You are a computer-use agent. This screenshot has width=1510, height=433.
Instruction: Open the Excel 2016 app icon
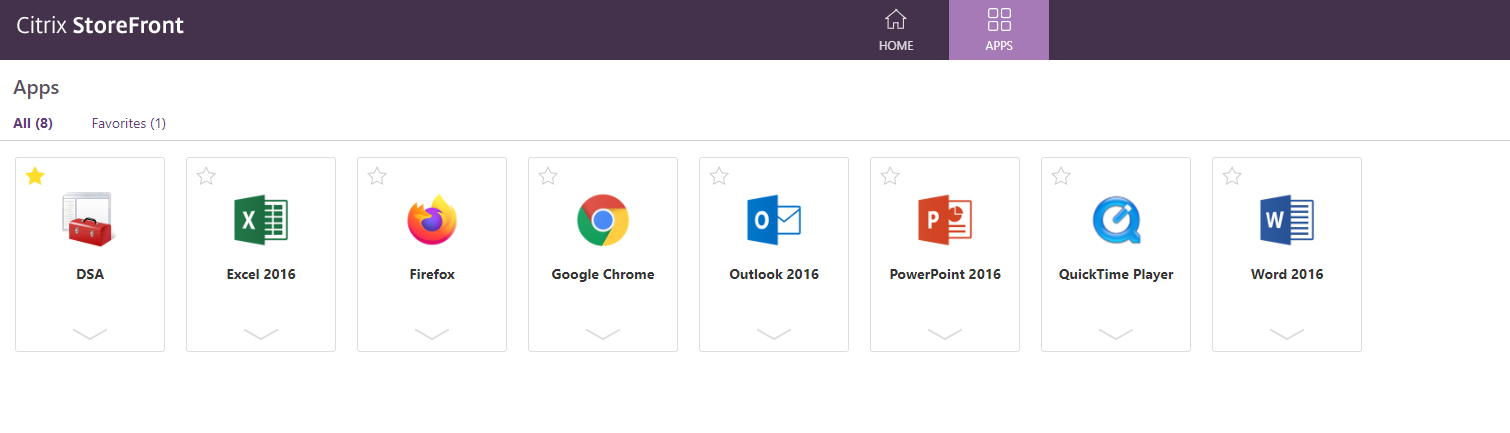pos(261,220)
